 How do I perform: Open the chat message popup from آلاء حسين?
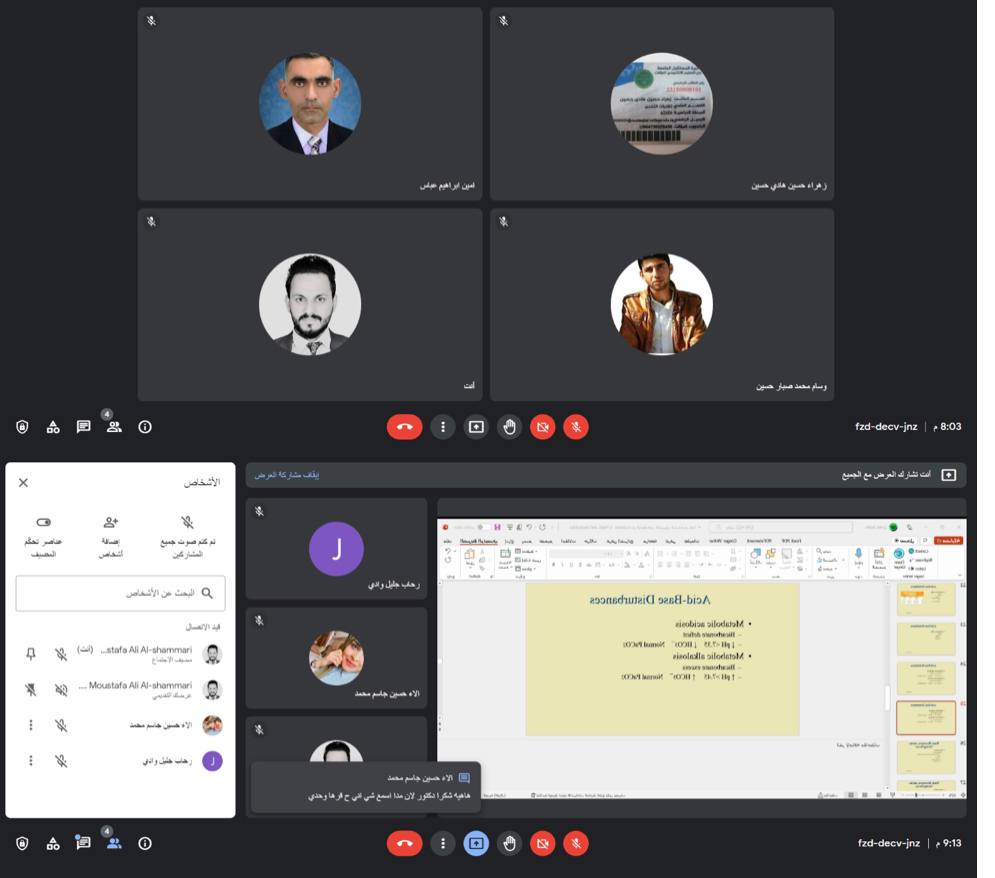point(366,787)
